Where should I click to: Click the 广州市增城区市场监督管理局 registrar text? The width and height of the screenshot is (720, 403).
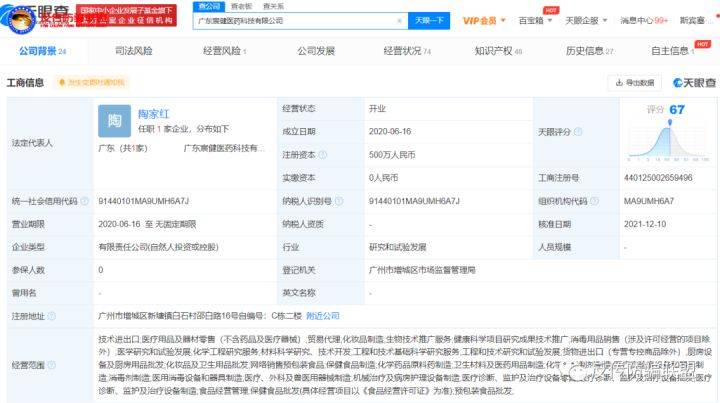[x=422, y=270]
